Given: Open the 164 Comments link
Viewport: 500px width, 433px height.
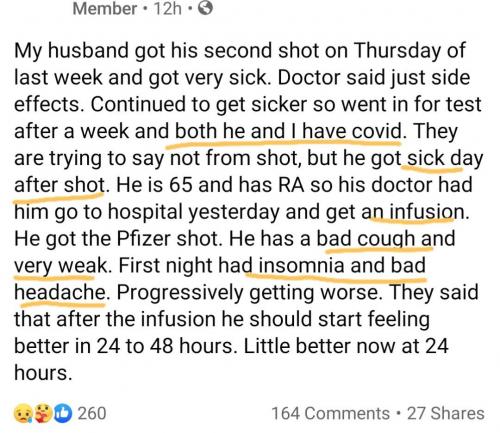Looking at the screenshot, I should click(331, 414).
